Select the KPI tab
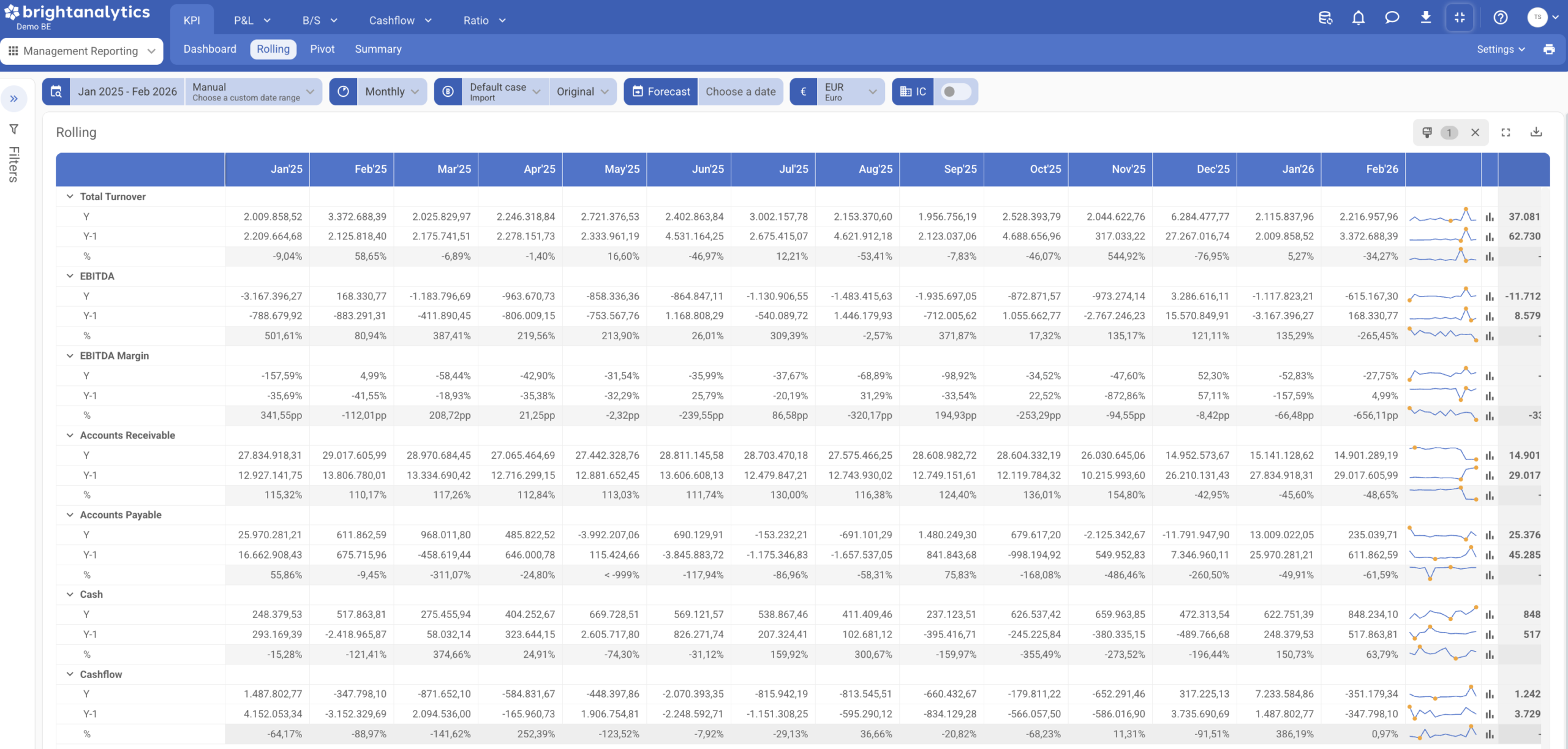 [192, 20]
